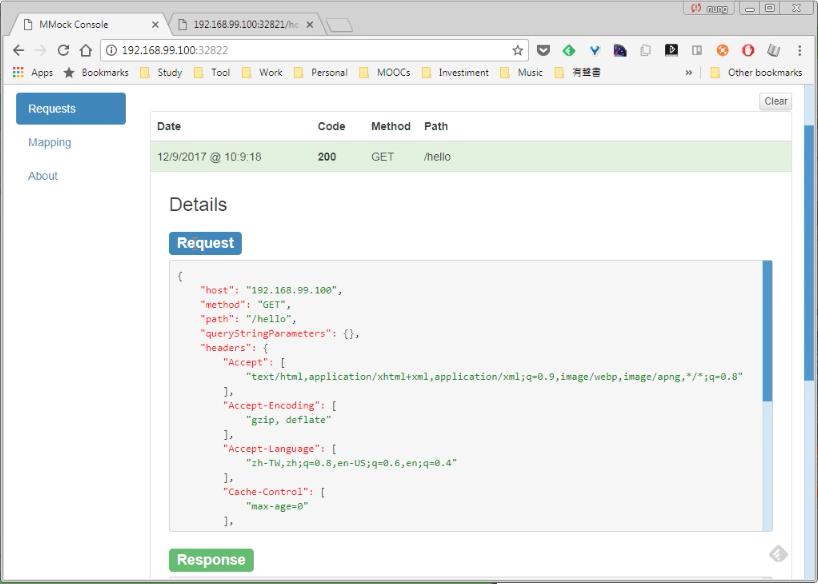This screenshot has width=818, height=584.
Task: Bookmark this page with the star icon
Action: tap(517, 50)
